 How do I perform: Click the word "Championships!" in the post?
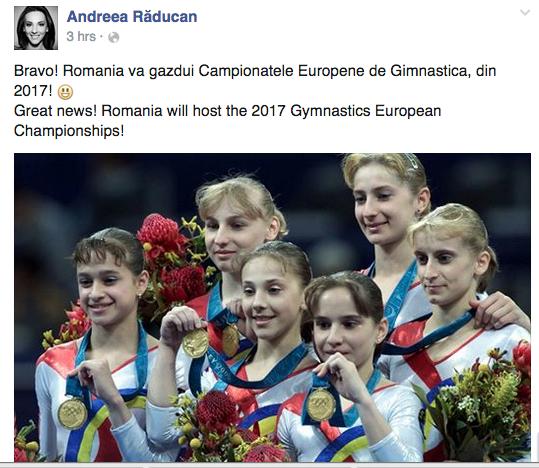click(69, 131)
